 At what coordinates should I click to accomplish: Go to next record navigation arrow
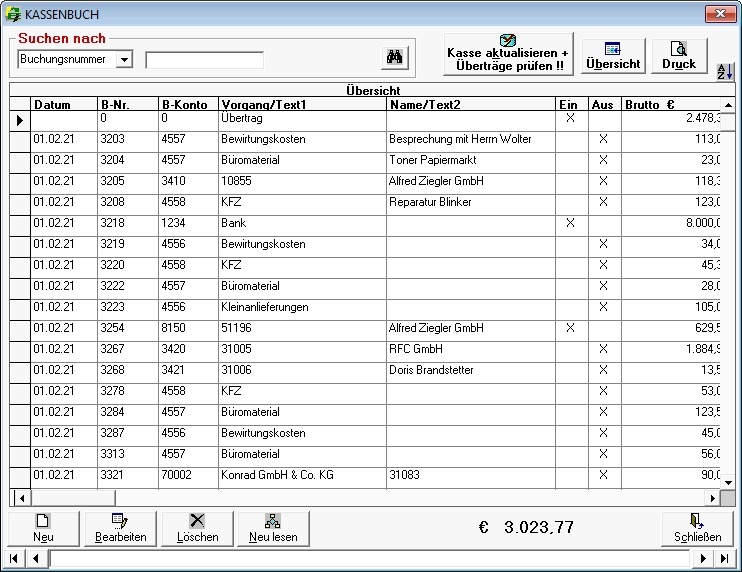point(703,558)
